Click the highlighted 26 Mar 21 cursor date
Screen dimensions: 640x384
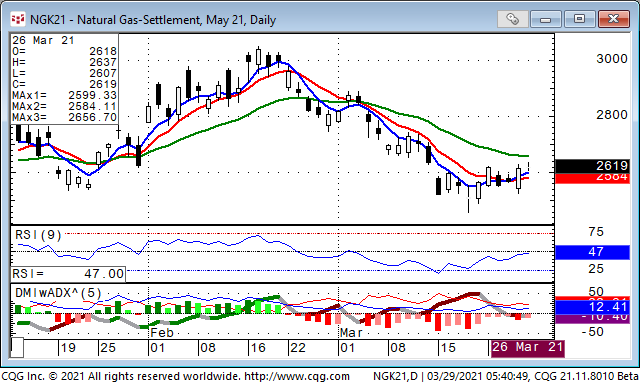coord(527,348)
